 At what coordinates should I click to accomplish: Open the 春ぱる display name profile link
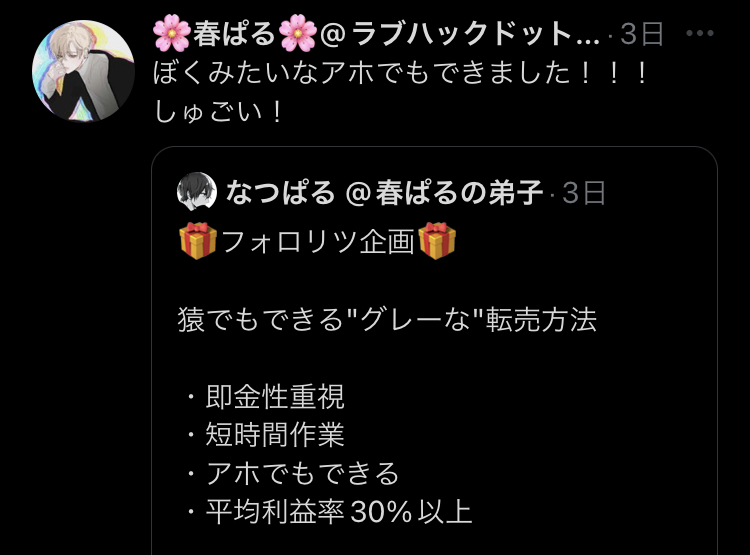(234, 33)
